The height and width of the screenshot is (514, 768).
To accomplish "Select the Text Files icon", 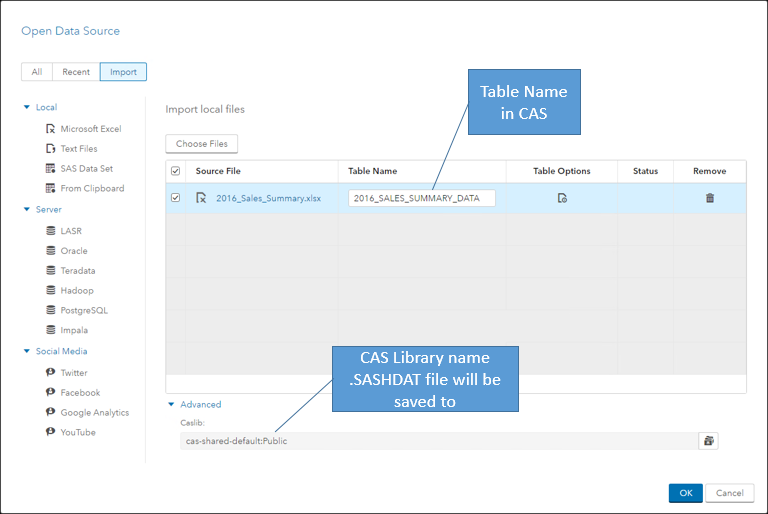I will point(51,149).
